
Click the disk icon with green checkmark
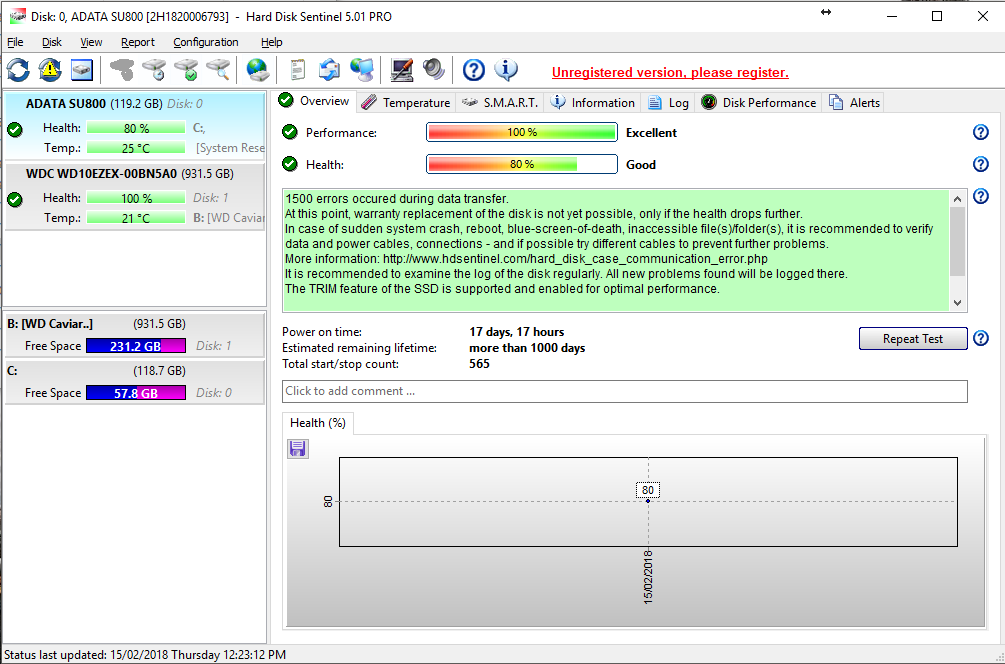(x=187, y=70)
